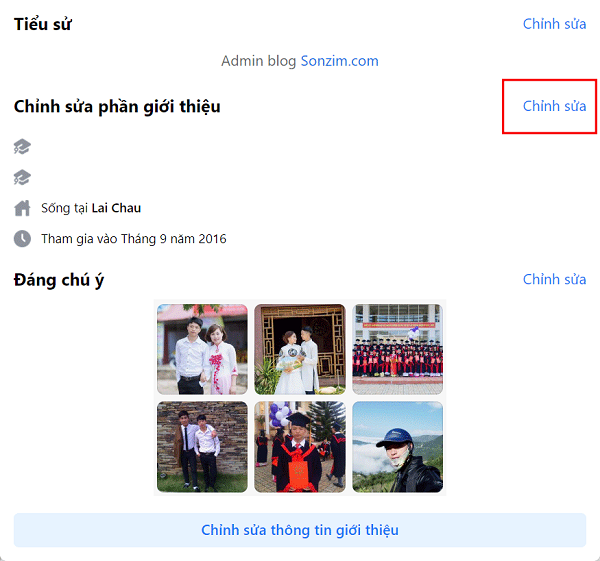Click the Tham gia vào Tháng 9 năm 2016 text
600x561 pixels.
click(134, 239)
